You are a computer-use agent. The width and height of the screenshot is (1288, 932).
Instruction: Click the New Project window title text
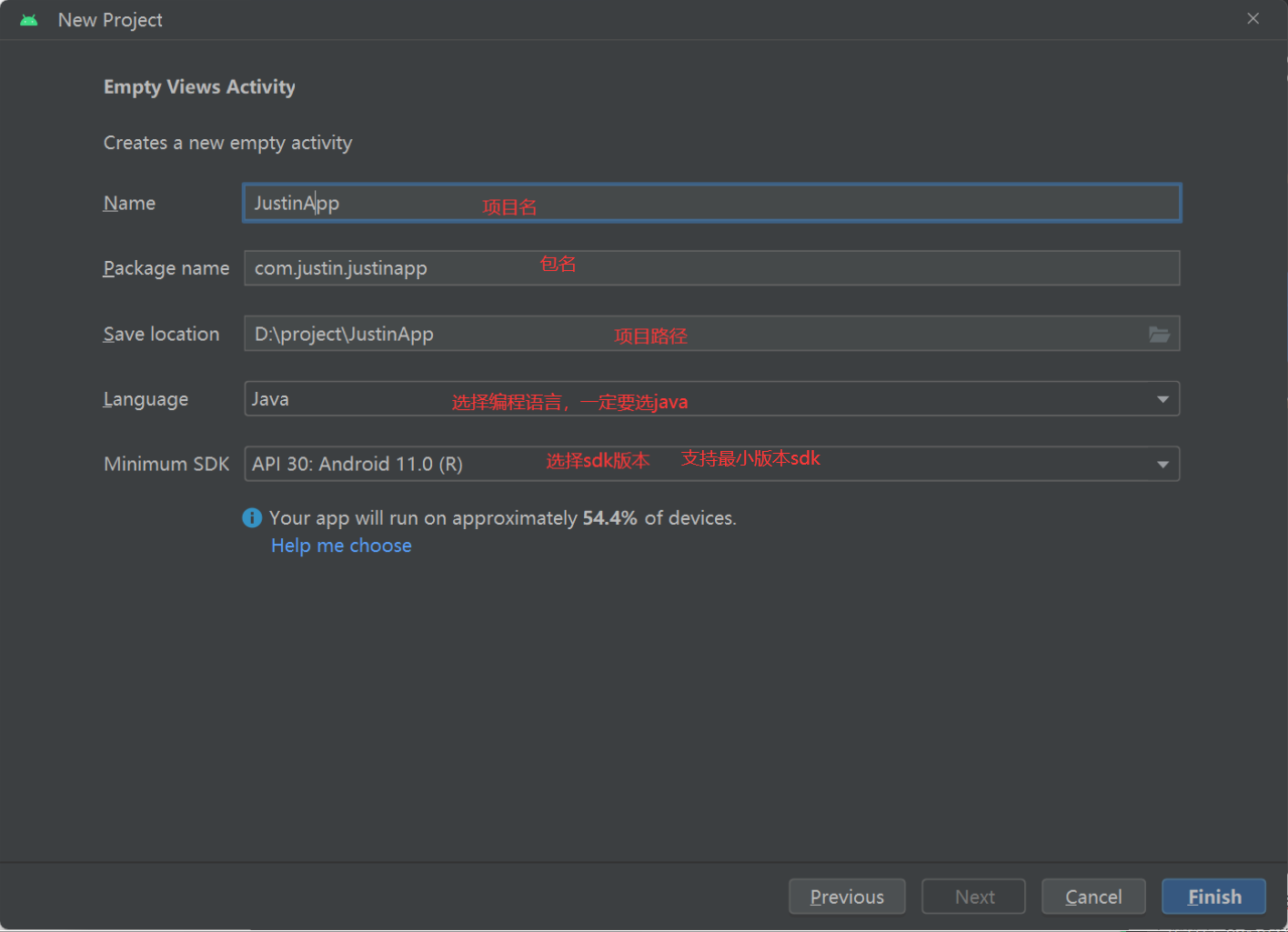coord(110,20)
